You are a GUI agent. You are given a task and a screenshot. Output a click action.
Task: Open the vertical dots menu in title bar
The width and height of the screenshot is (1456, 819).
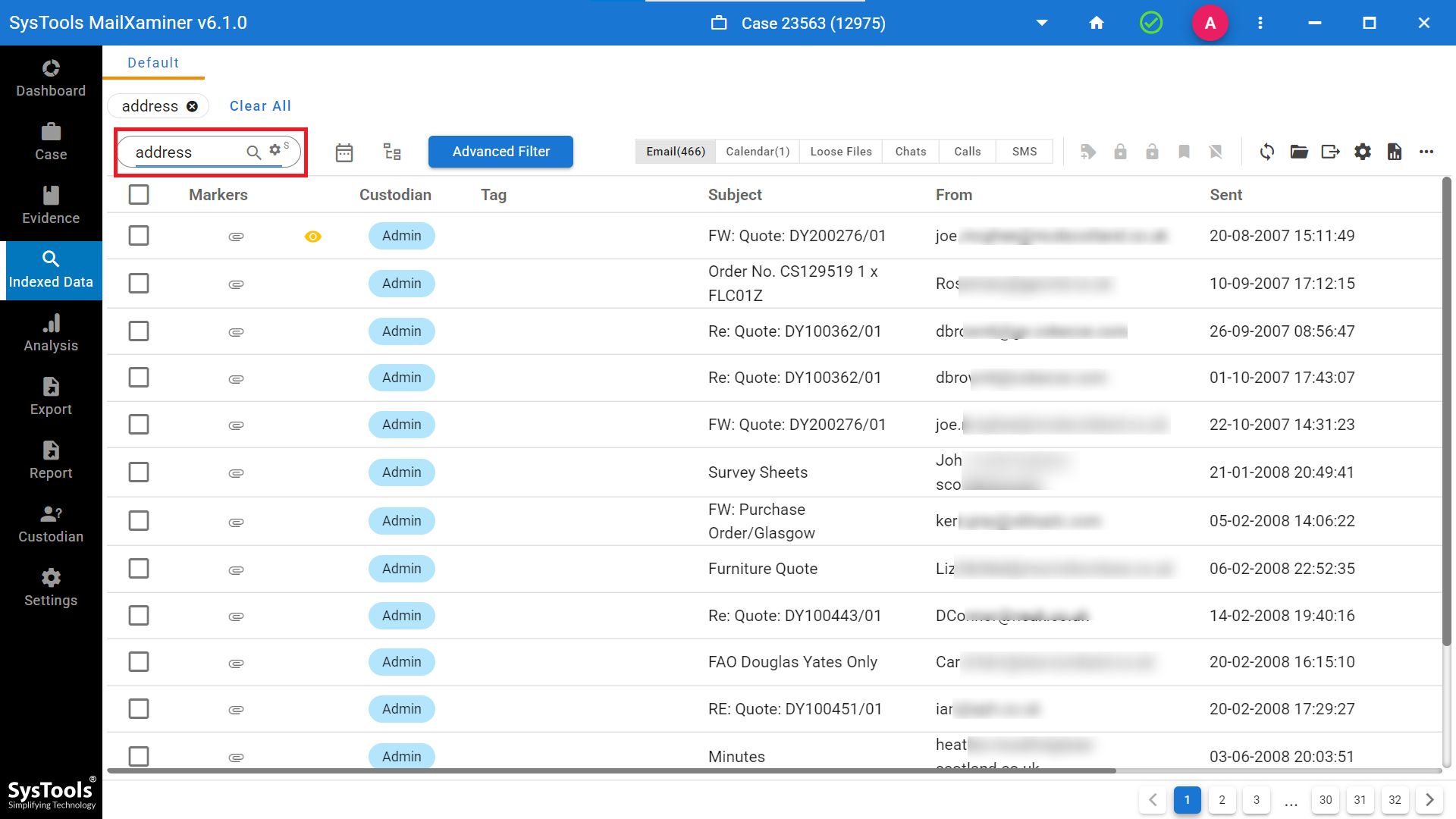click(x=1260, y=23)
